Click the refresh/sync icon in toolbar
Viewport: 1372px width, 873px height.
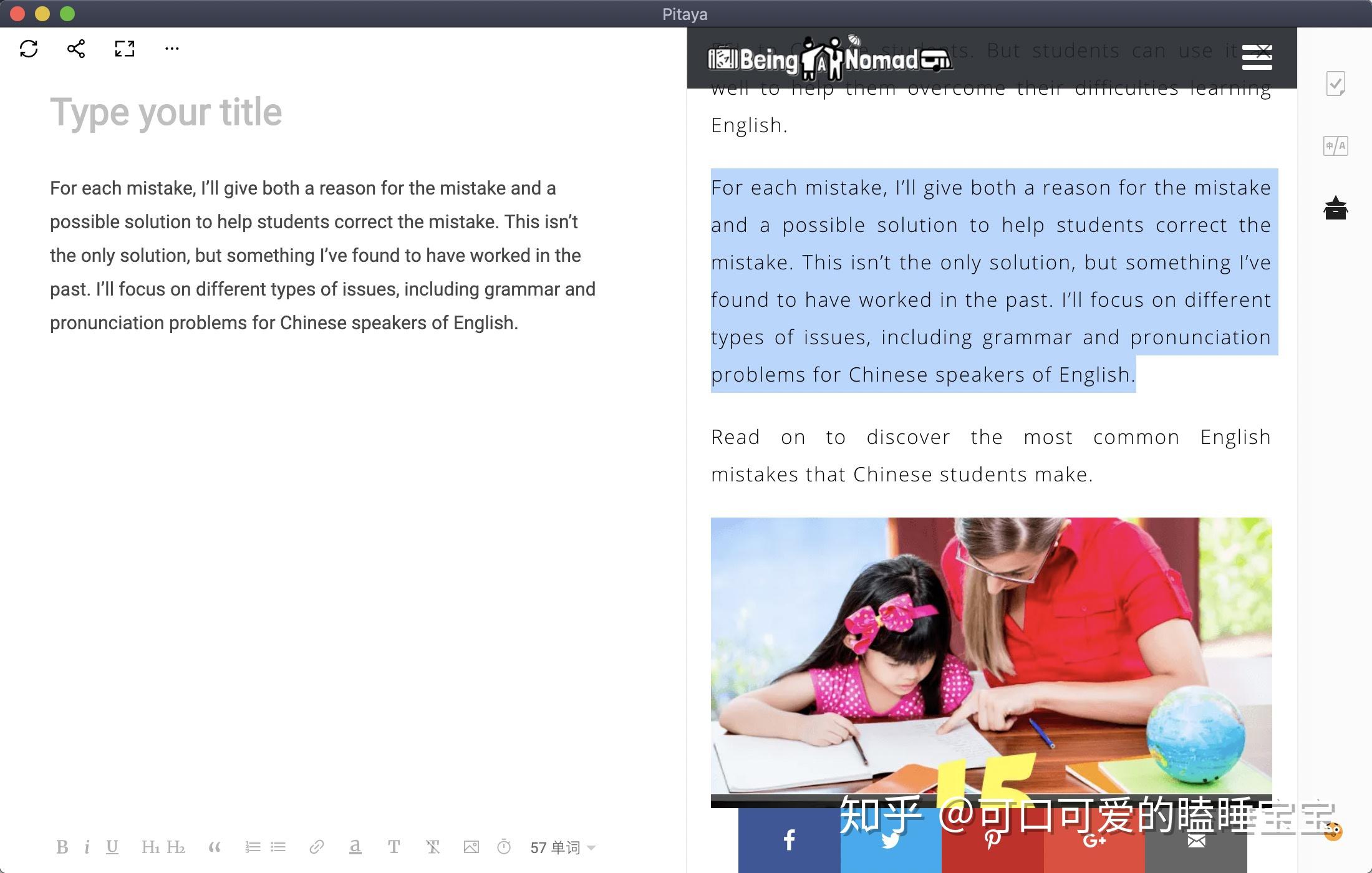(29, 47)
